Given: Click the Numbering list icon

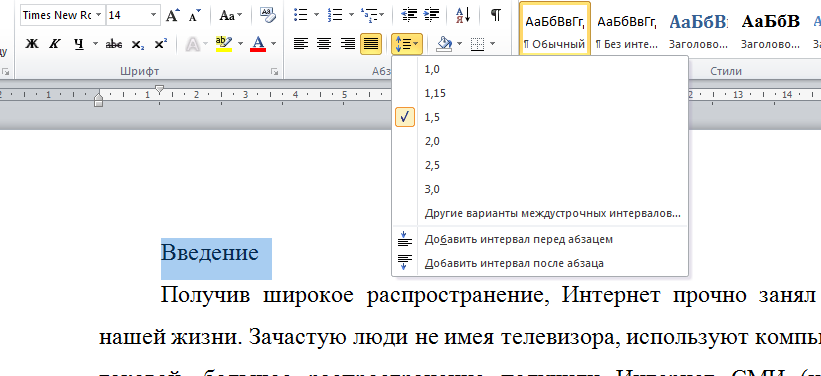Looking at the screenshot, I should 334,15.
